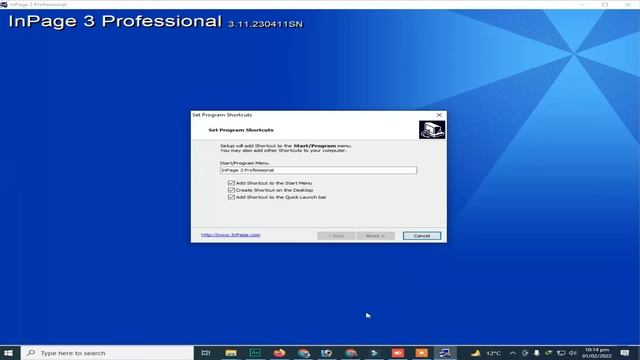Open the weather widget showing 12°C
Screen dimensions: 640x360
485,353
